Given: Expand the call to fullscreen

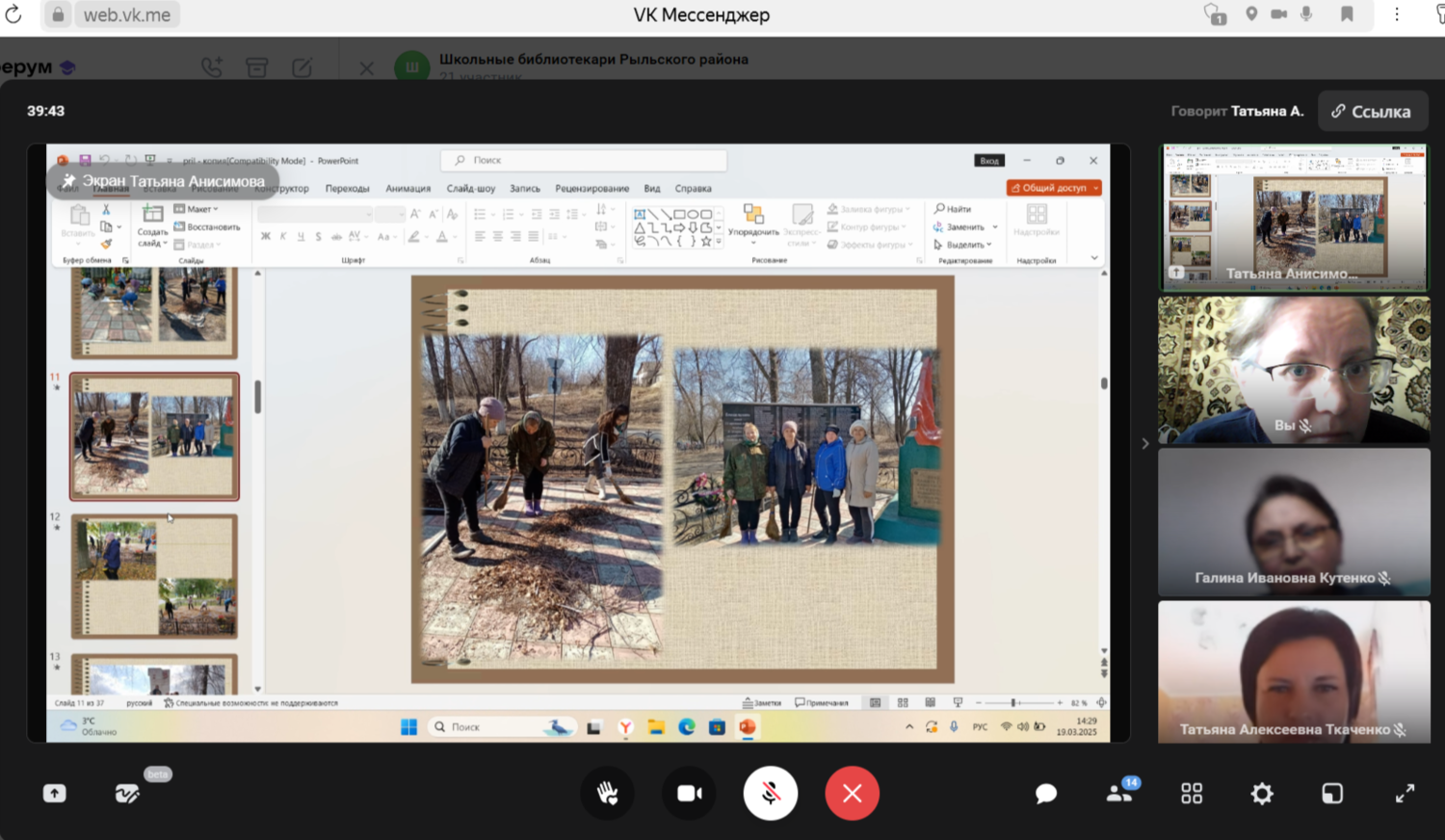Looking at the screenshot, I should click(1405, 793).
